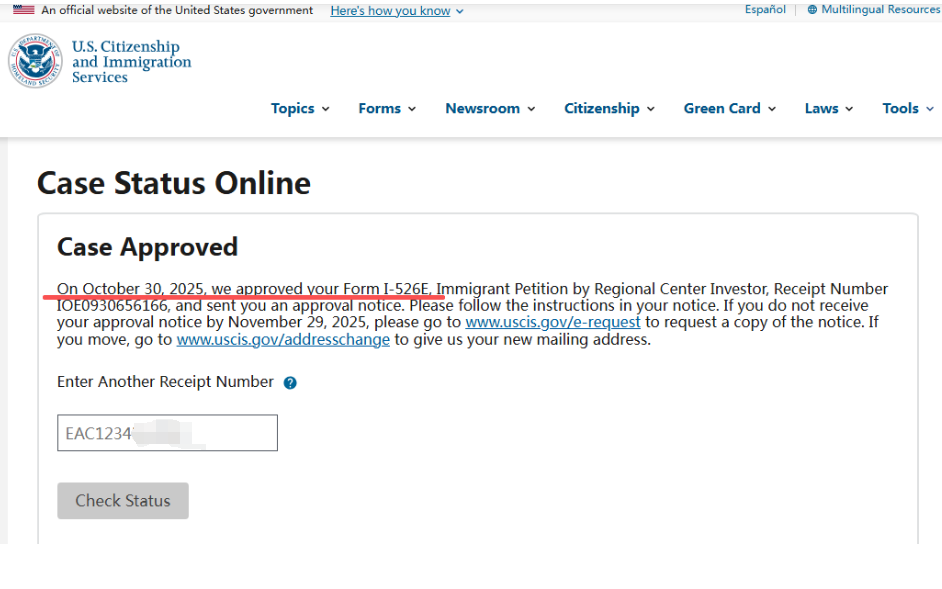Click the globe icon for Multilingual Resources

pos(812,10)
